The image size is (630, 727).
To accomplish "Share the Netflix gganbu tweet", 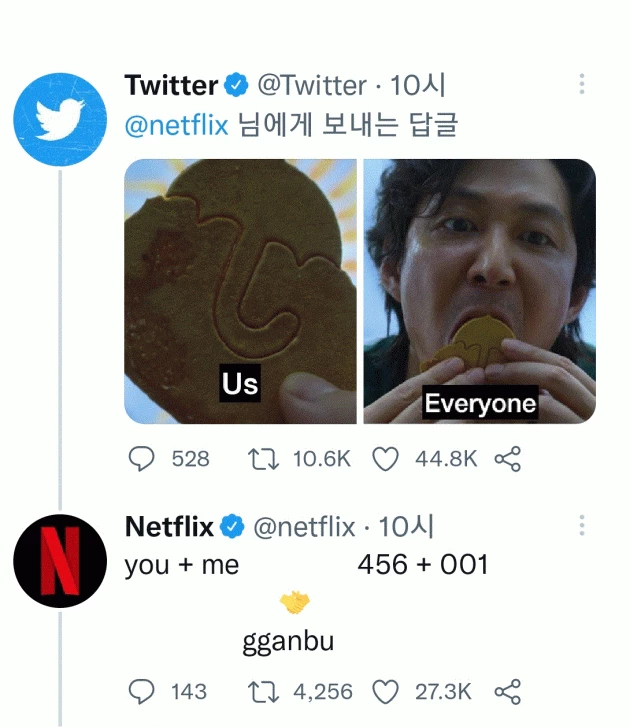I will 508,692.
